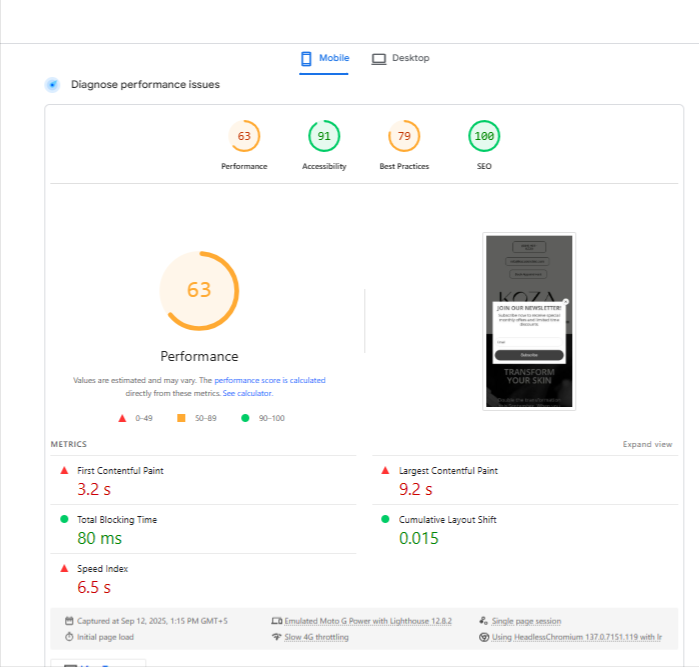Click the red triangle beside Largest Contentful Paint
699x667 pixels.
click(x=386, y=470)
